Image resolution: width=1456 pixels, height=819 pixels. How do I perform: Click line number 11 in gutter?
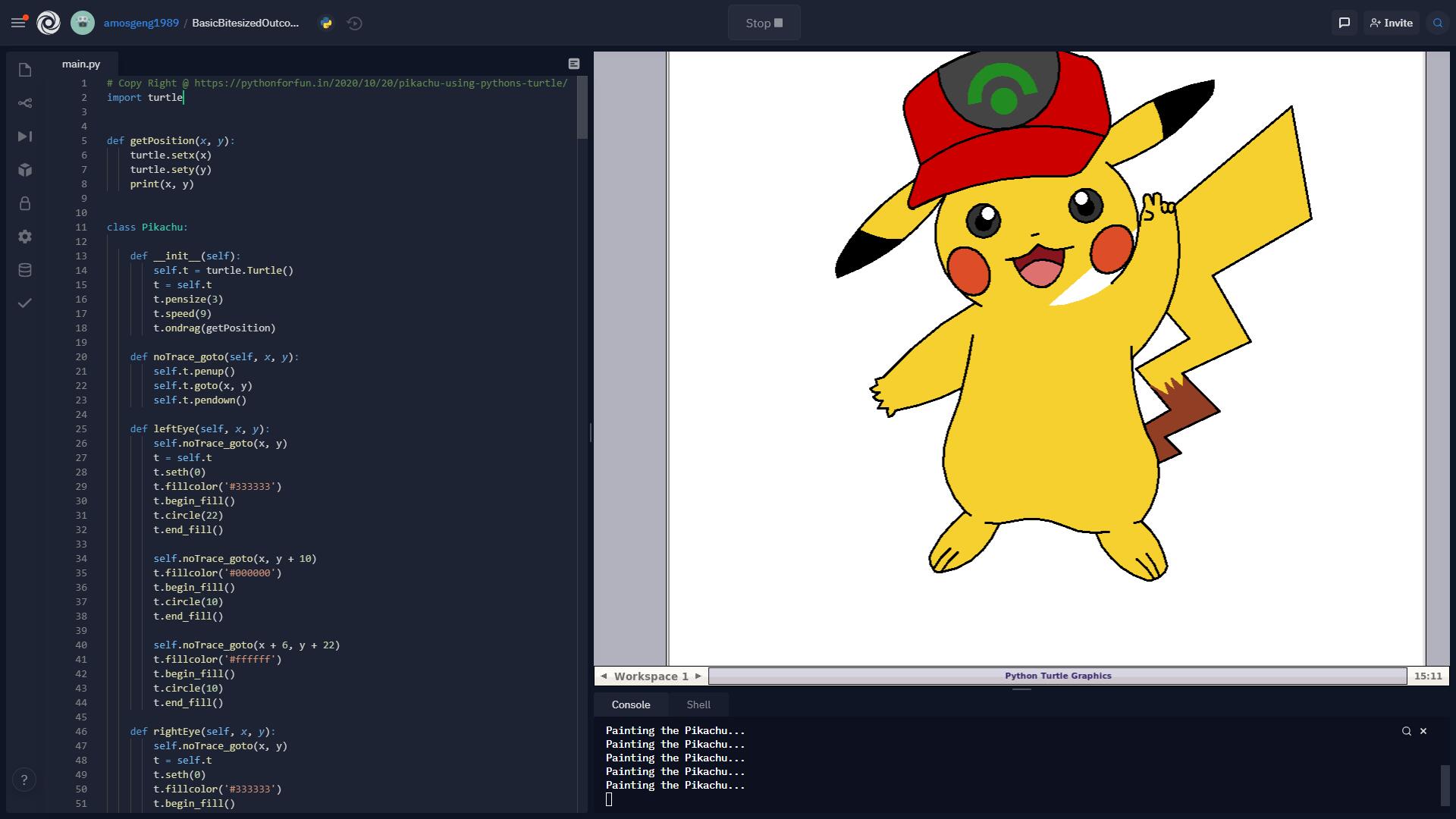[x=81, y=227]
